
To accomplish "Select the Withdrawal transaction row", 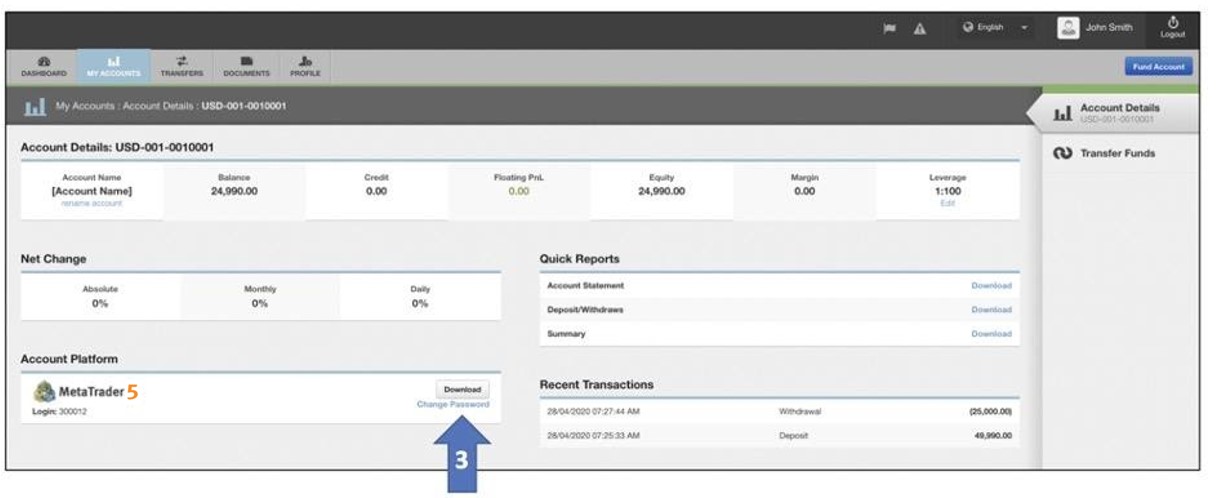I will [779, 411].
